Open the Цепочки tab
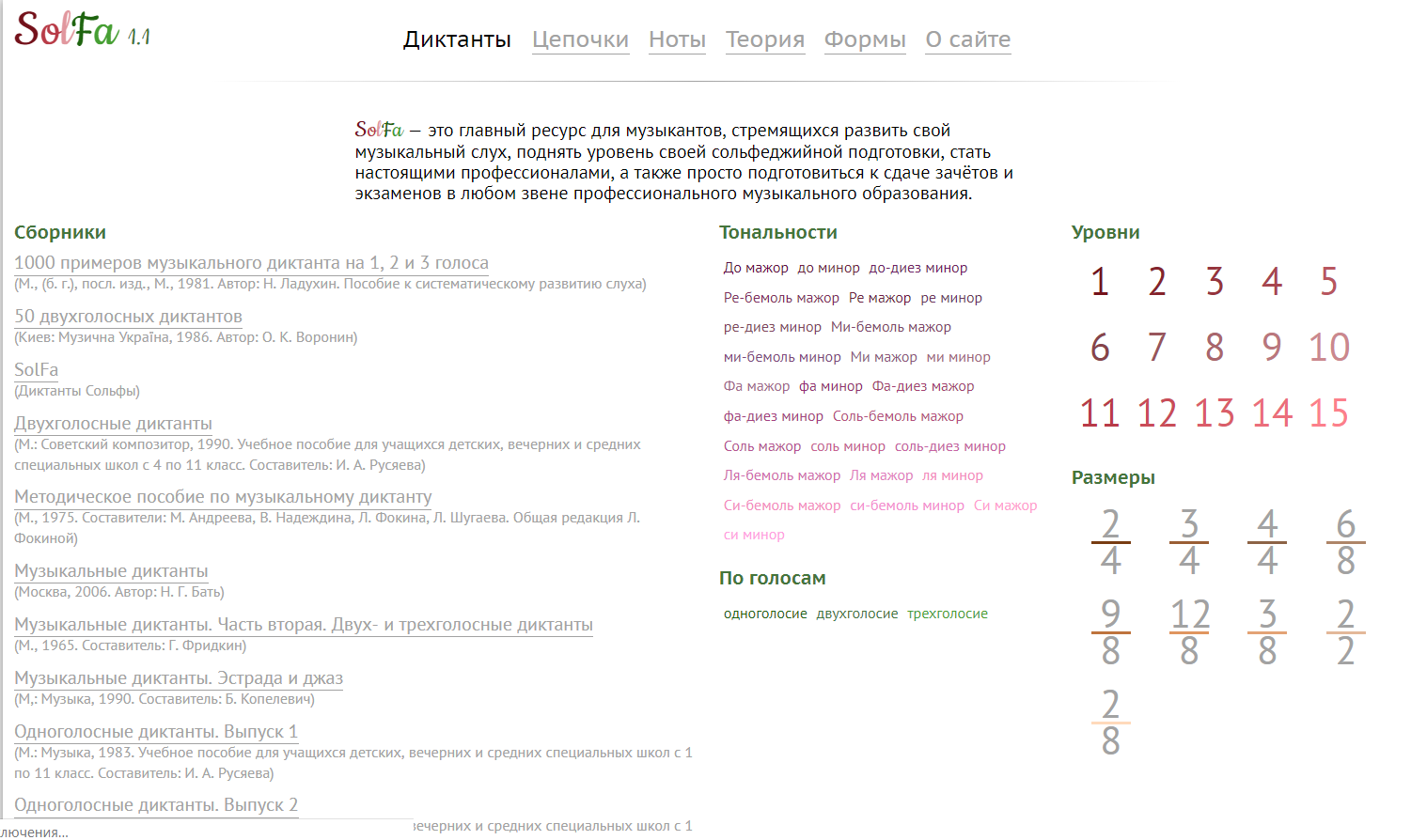Image resolution: width=1411 pixels, height=840 pixels. [580, 39]
